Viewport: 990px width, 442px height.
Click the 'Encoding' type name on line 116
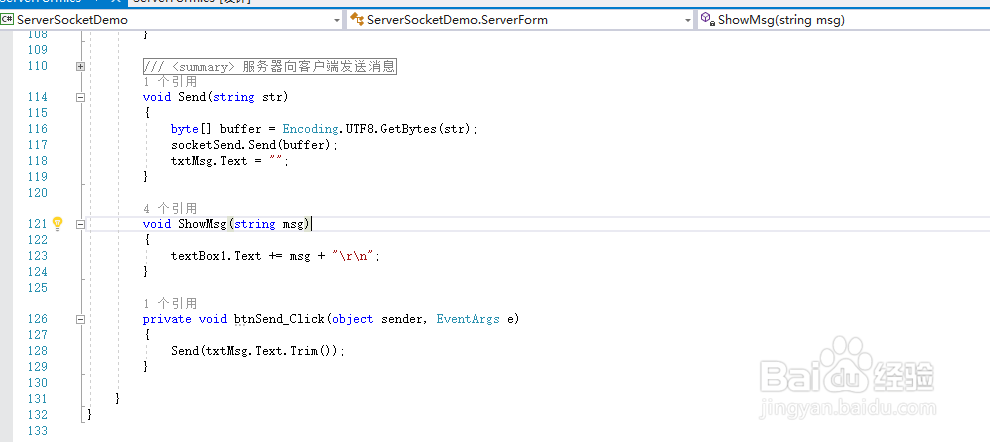[311, 129]
